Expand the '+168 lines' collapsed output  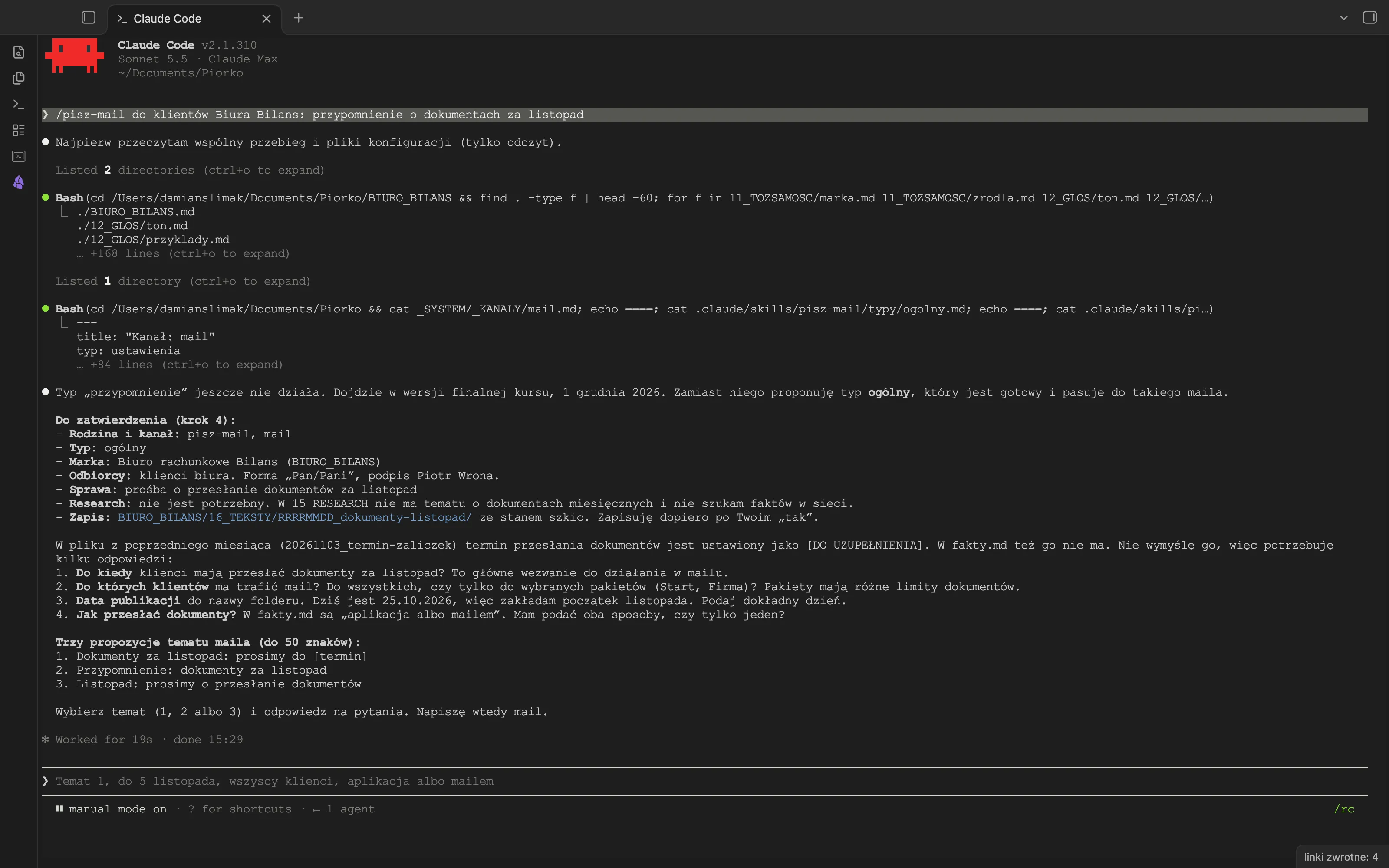pos(183,254)
